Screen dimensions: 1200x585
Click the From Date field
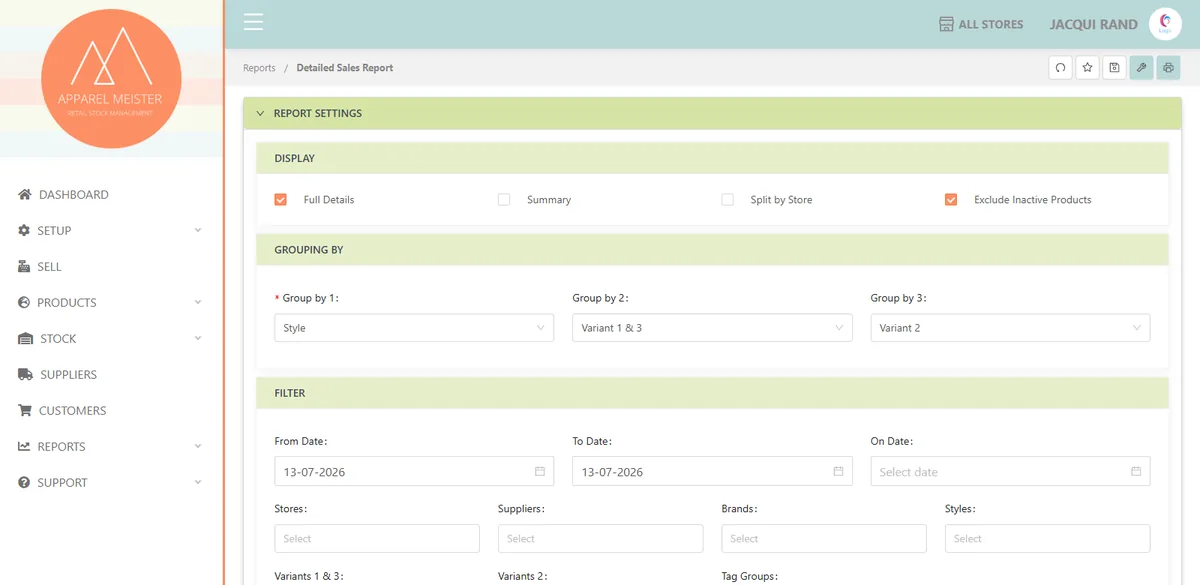414,472
